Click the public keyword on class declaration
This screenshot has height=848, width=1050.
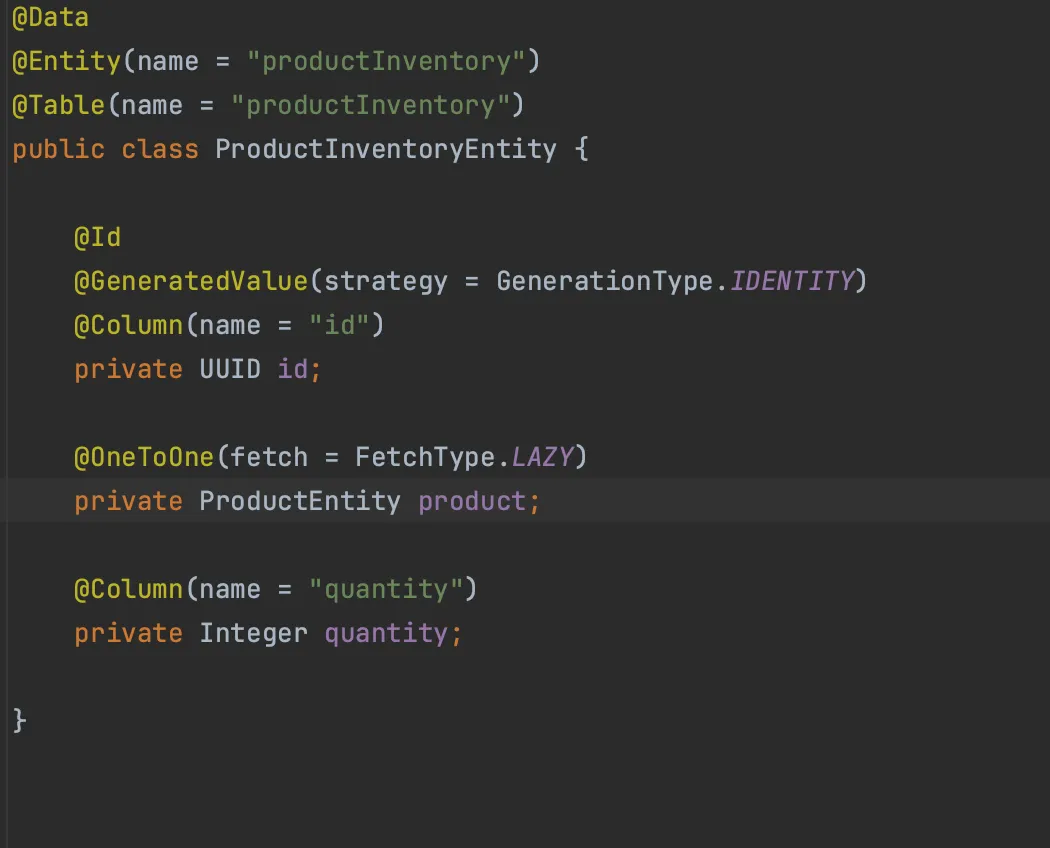(x=58, y=149)
